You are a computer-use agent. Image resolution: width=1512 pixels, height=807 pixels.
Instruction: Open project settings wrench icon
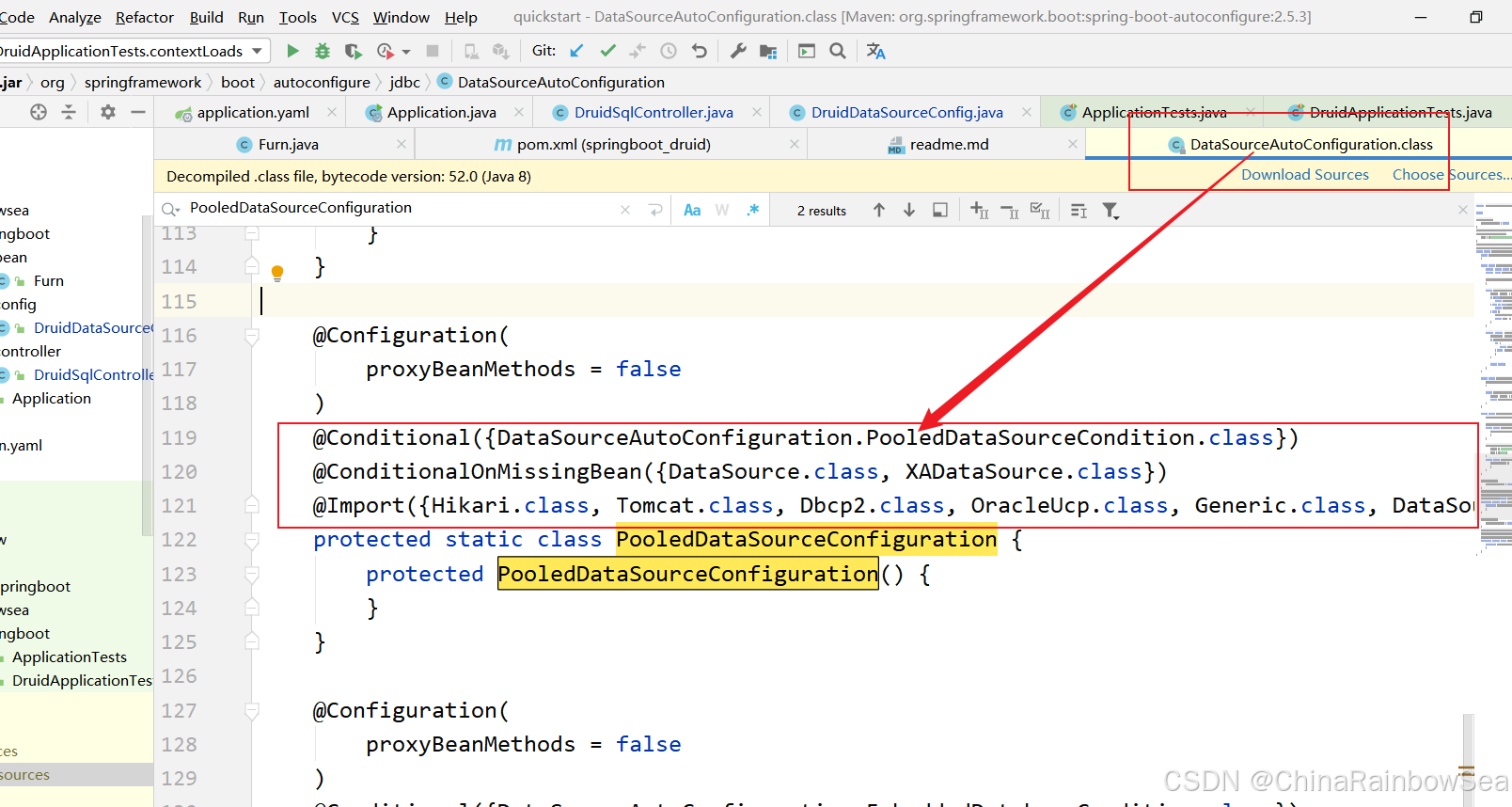point(738,51)
